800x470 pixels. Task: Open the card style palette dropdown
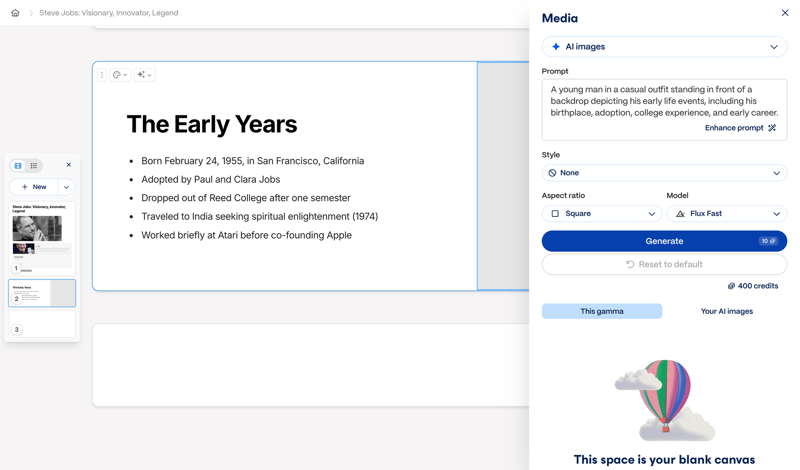(x=120, y=75)
